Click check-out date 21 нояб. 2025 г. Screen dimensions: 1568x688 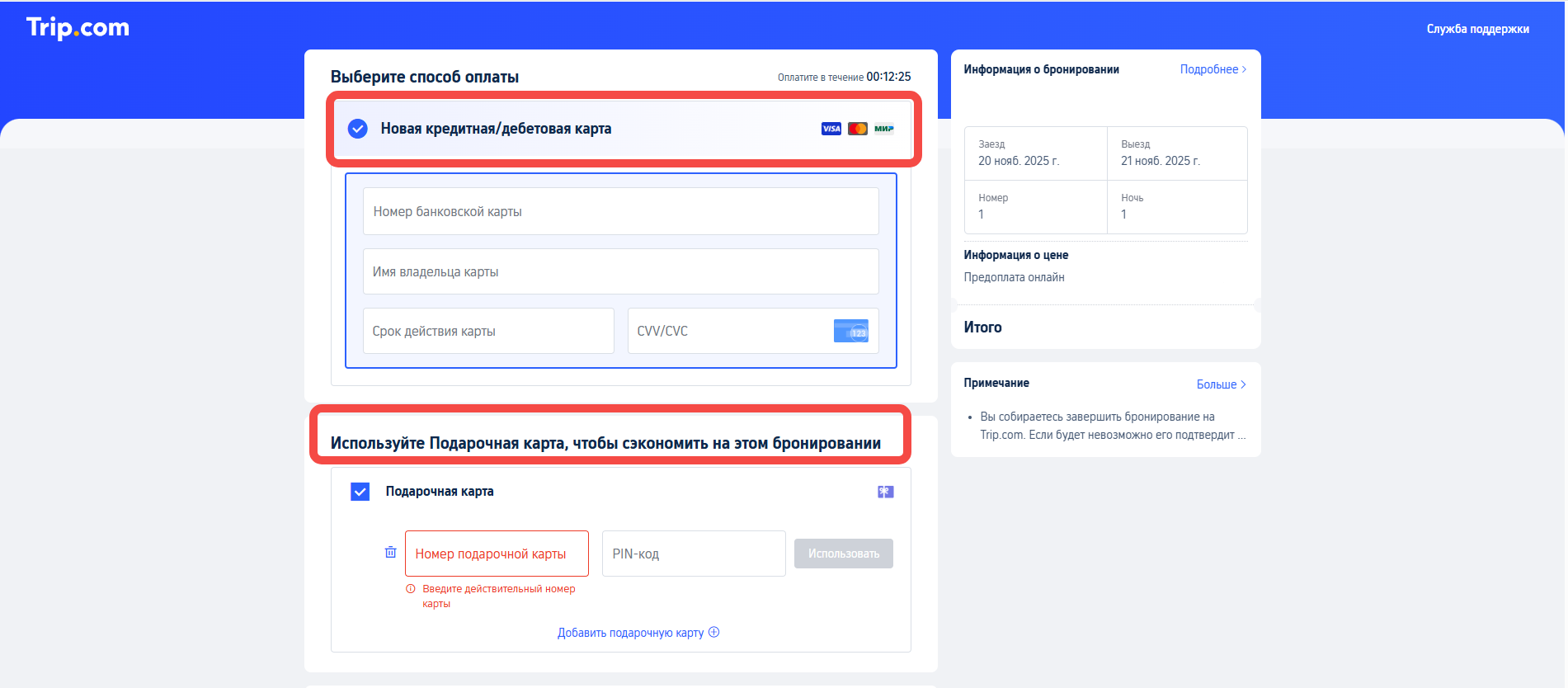coord(1161,161)
